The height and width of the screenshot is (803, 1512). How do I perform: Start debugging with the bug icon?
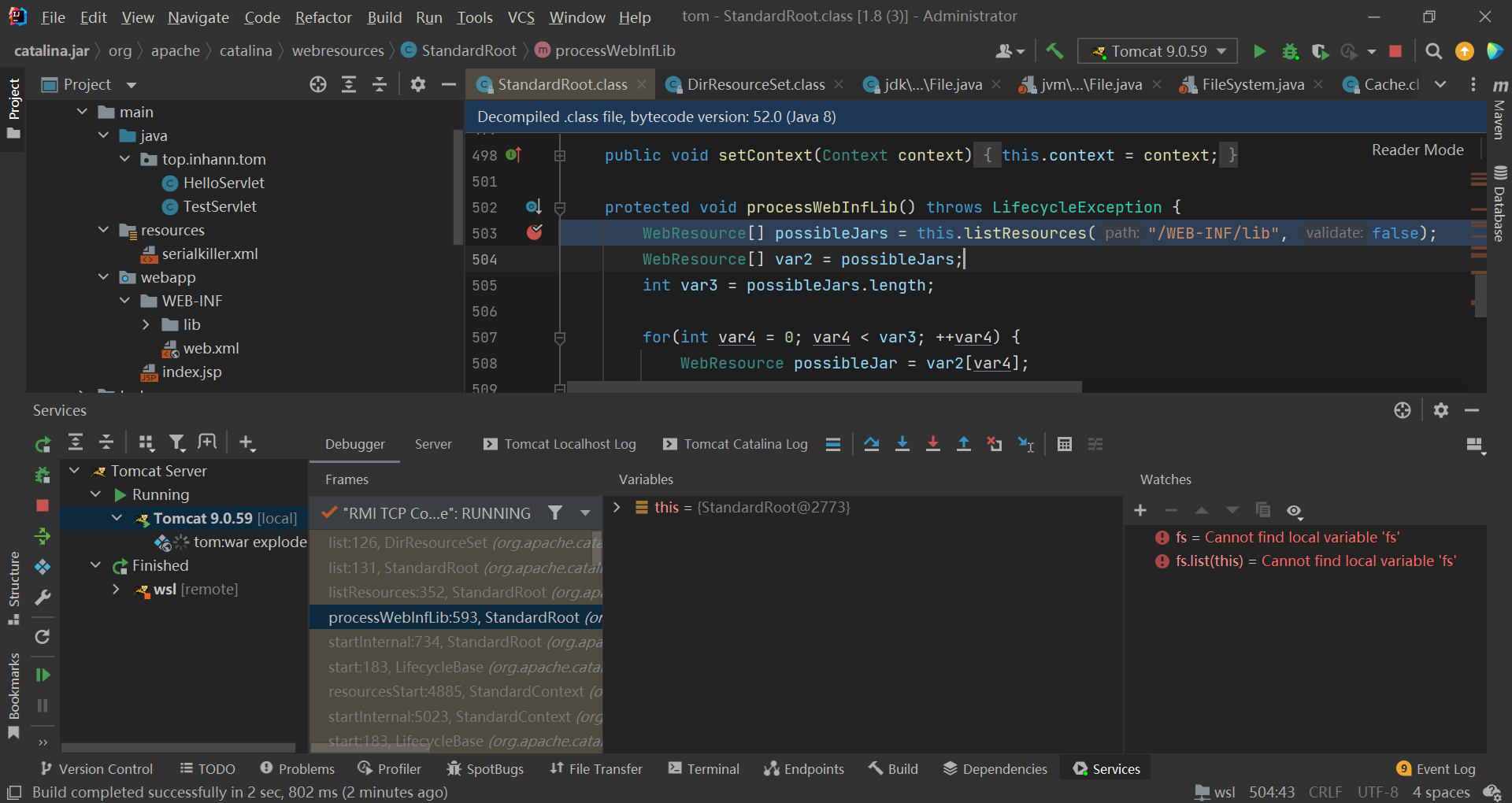[1290, 51]
